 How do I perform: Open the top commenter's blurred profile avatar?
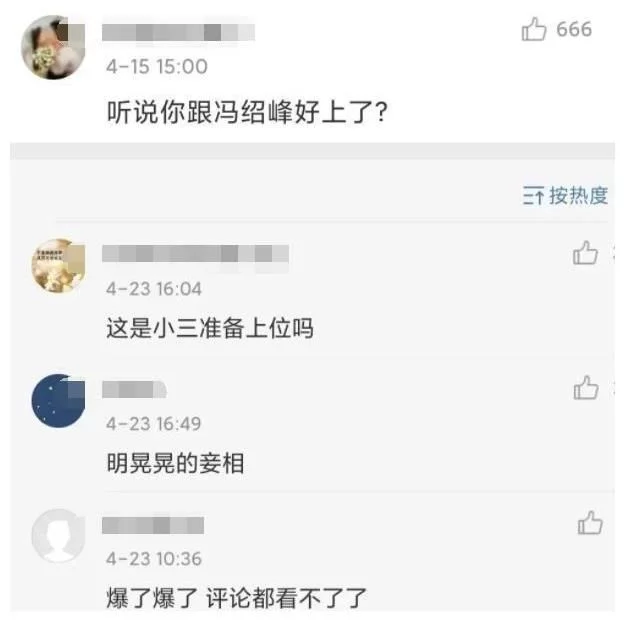pos(53,47)
